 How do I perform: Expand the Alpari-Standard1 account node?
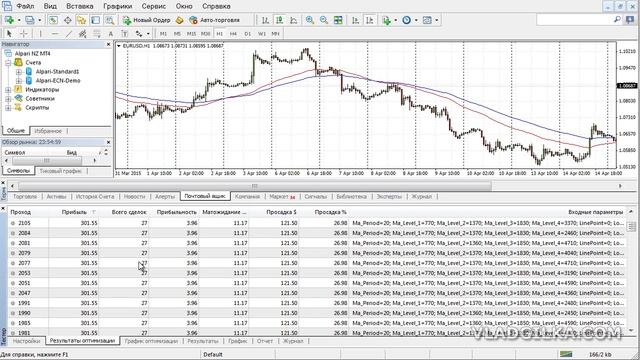(19, 72)
